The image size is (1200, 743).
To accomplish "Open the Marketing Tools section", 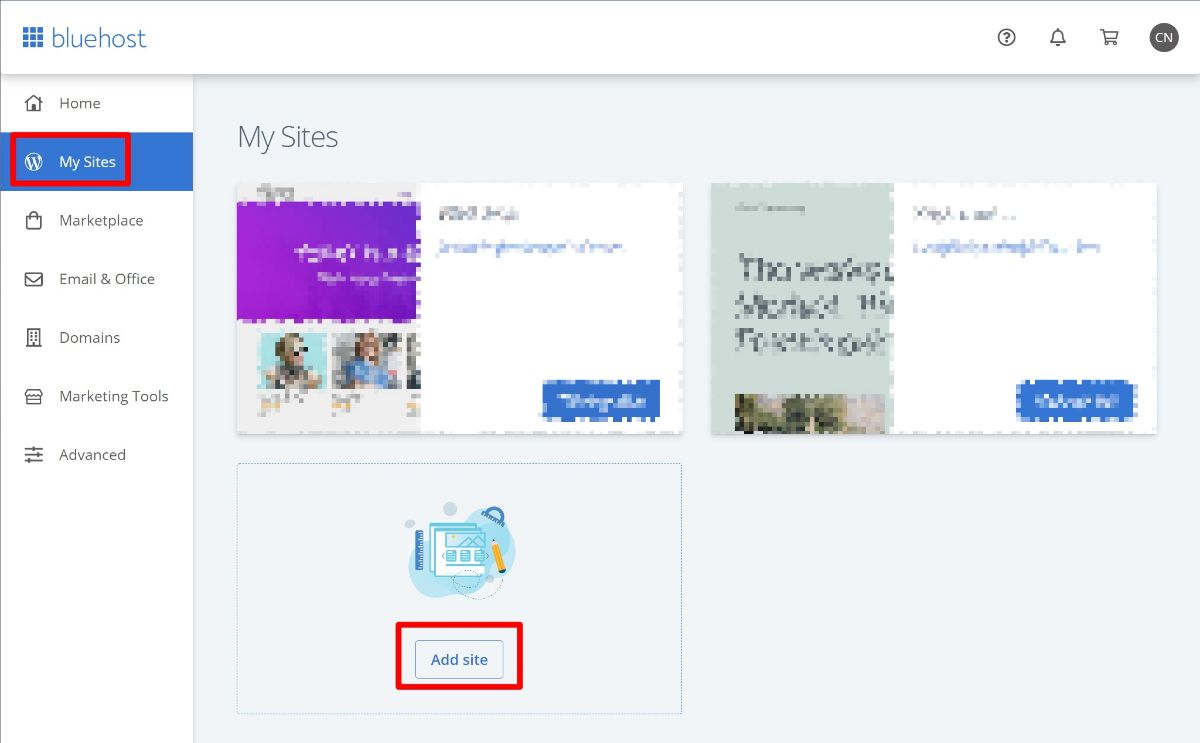I will pos(113,396).
